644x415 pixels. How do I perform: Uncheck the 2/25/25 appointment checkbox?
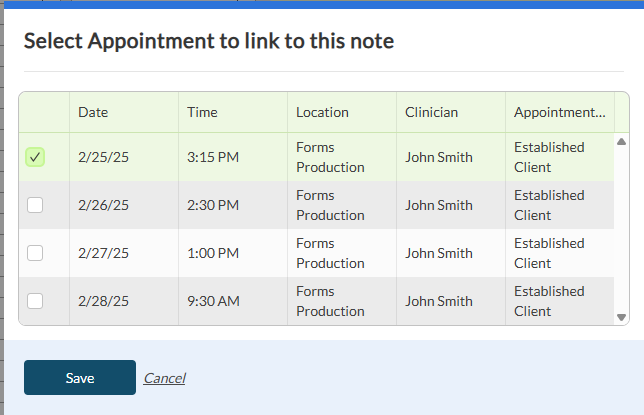[x=35, y=157]
